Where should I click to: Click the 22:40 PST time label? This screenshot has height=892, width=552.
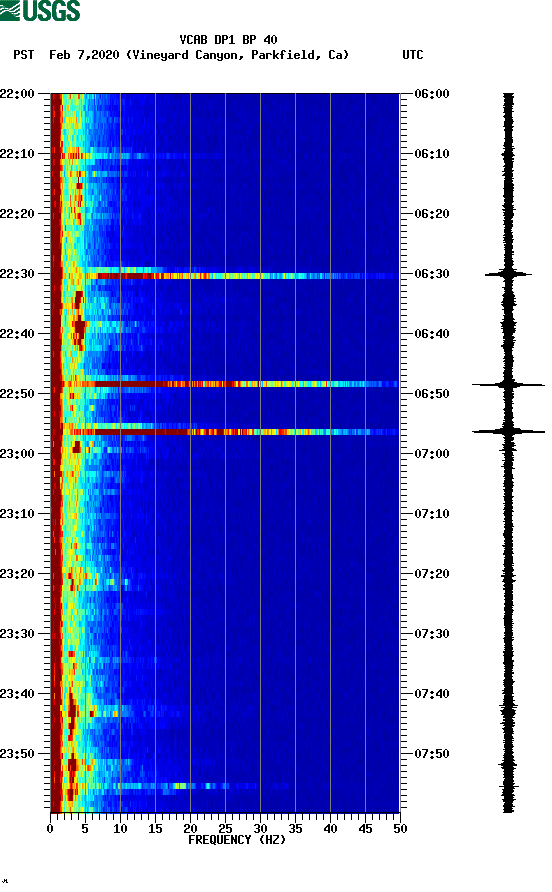point(17,334)
